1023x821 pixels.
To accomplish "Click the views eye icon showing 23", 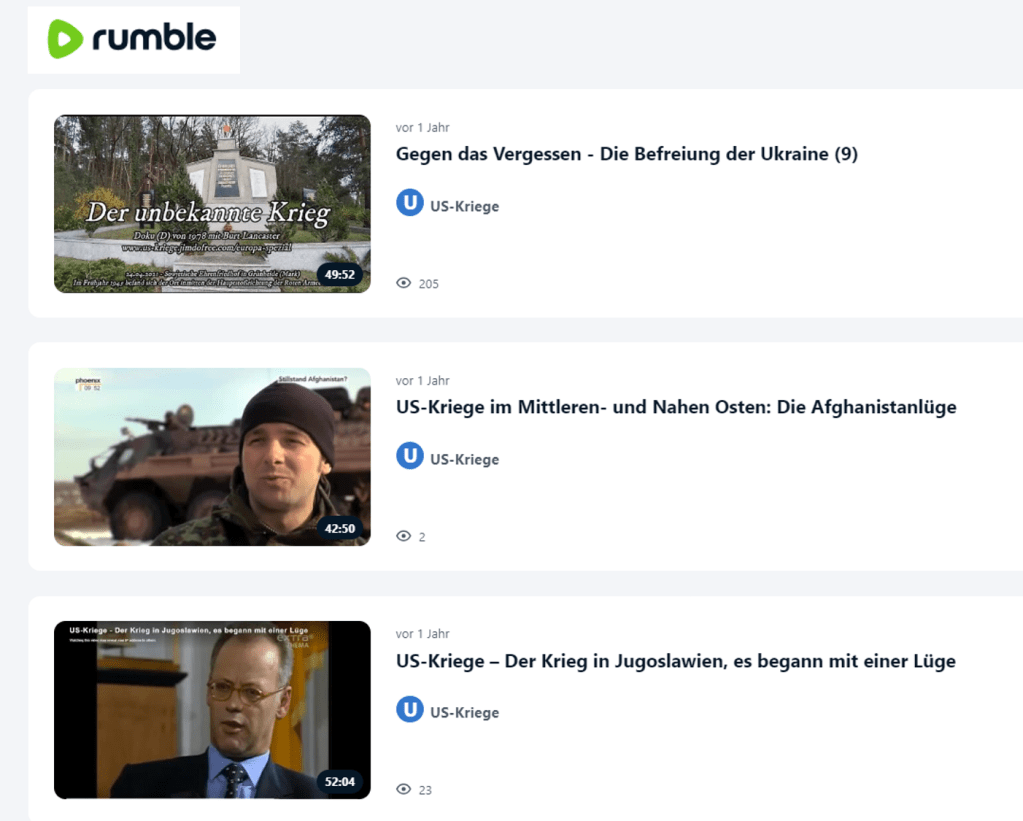I will point(404,790).
